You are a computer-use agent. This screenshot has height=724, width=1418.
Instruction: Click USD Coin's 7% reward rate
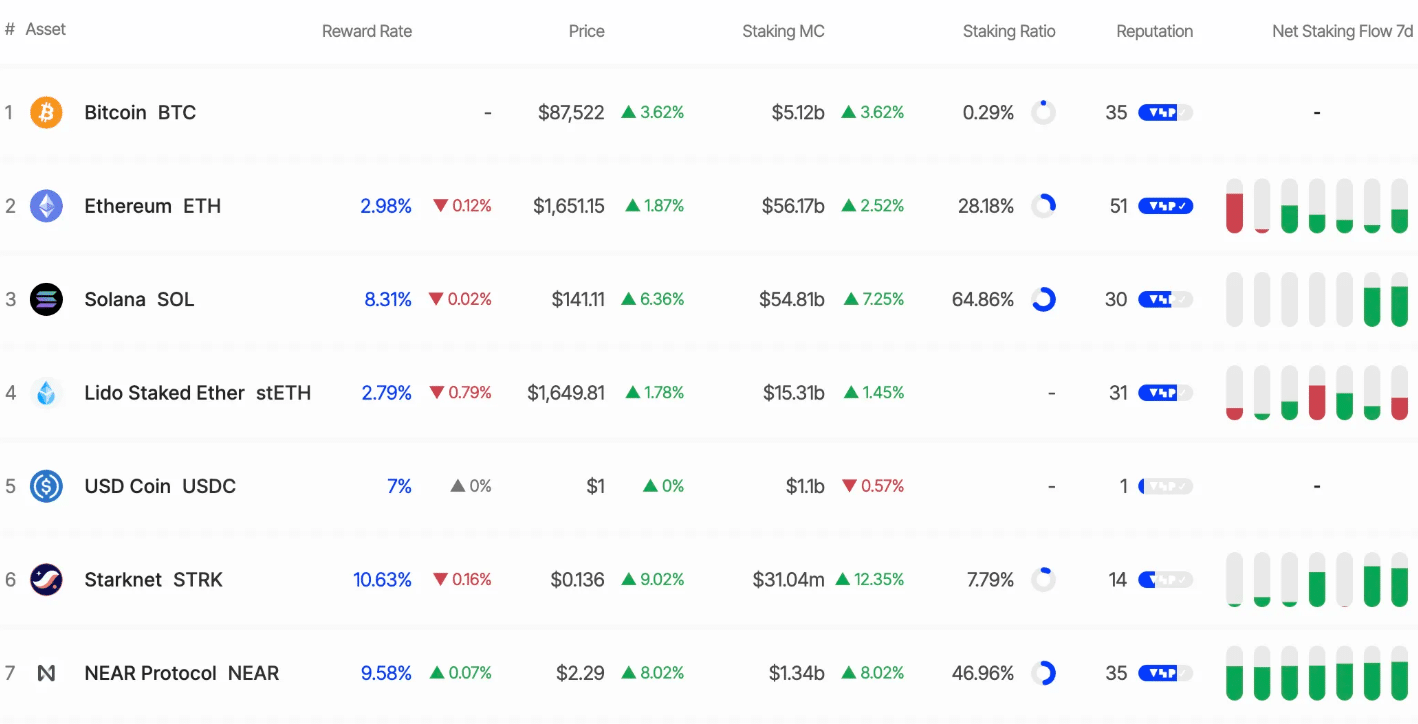pyautogui.click(x=400, y=486)
